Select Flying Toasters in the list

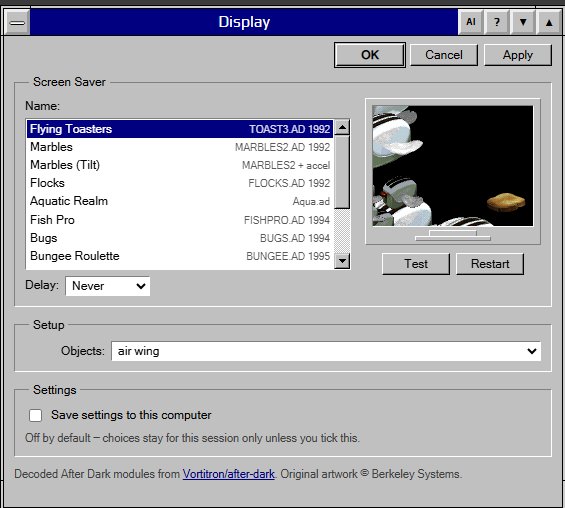pyautogui.click(x=180, y=129)
